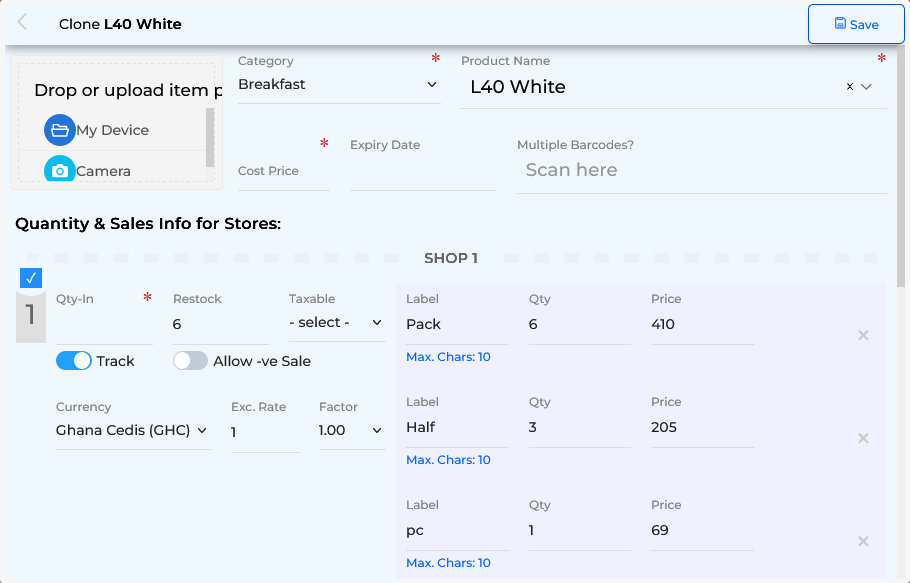Screen dimensions: 910x583
Task: Click the Camera upload icon
Action: [x=60, y=171]
